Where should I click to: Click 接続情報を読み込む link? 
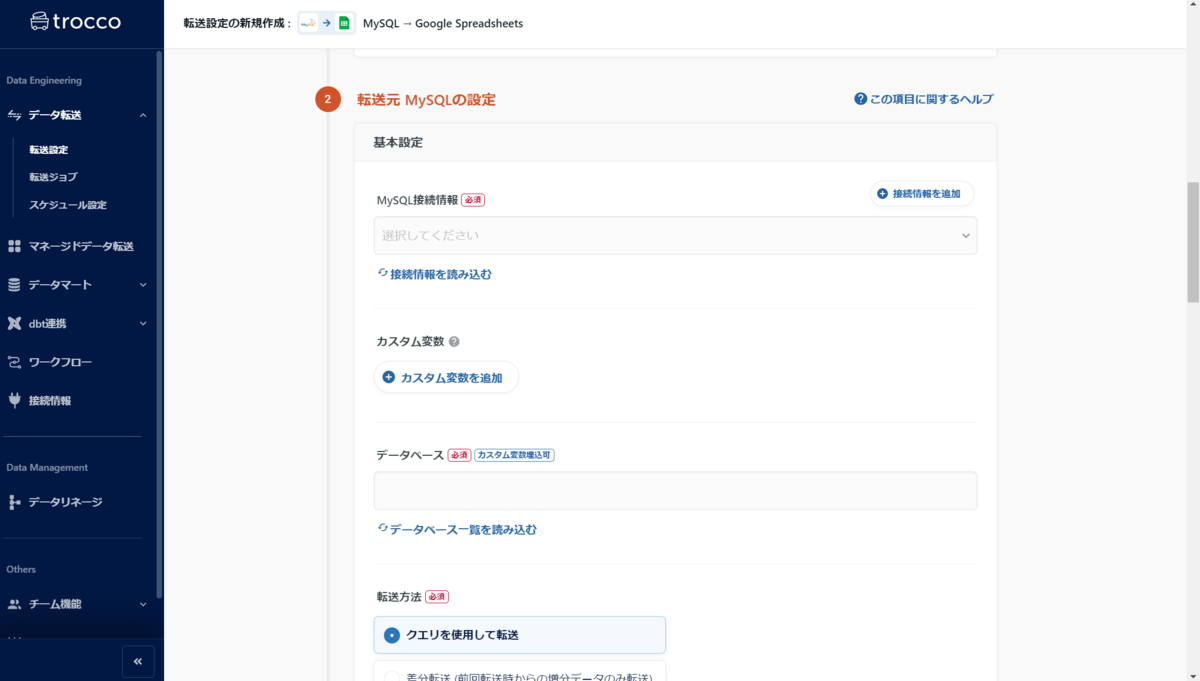pyautogui.click(x=441, y=274)
